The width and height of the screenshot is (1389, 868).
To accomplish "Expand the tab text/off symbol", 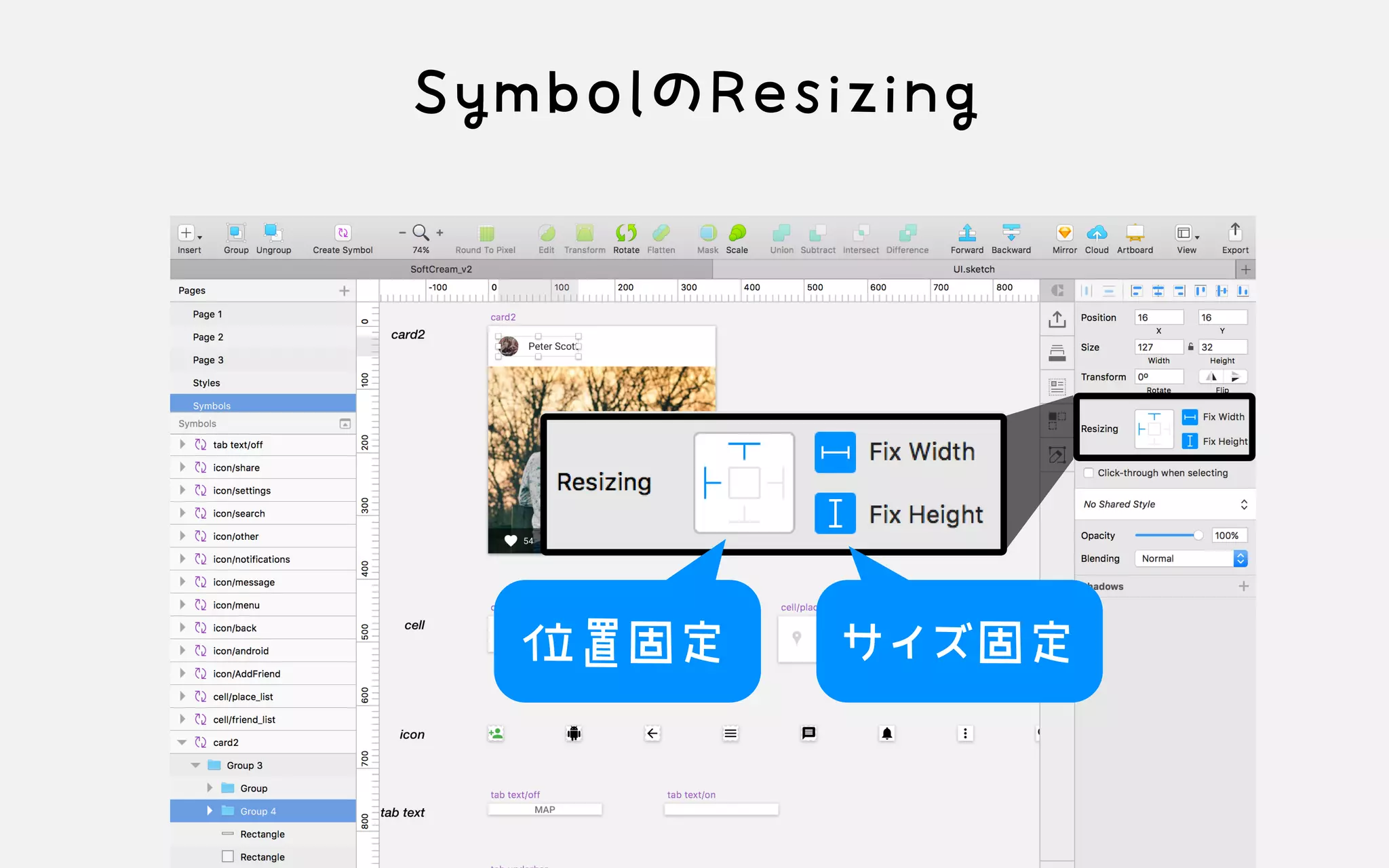I will 182,444.
